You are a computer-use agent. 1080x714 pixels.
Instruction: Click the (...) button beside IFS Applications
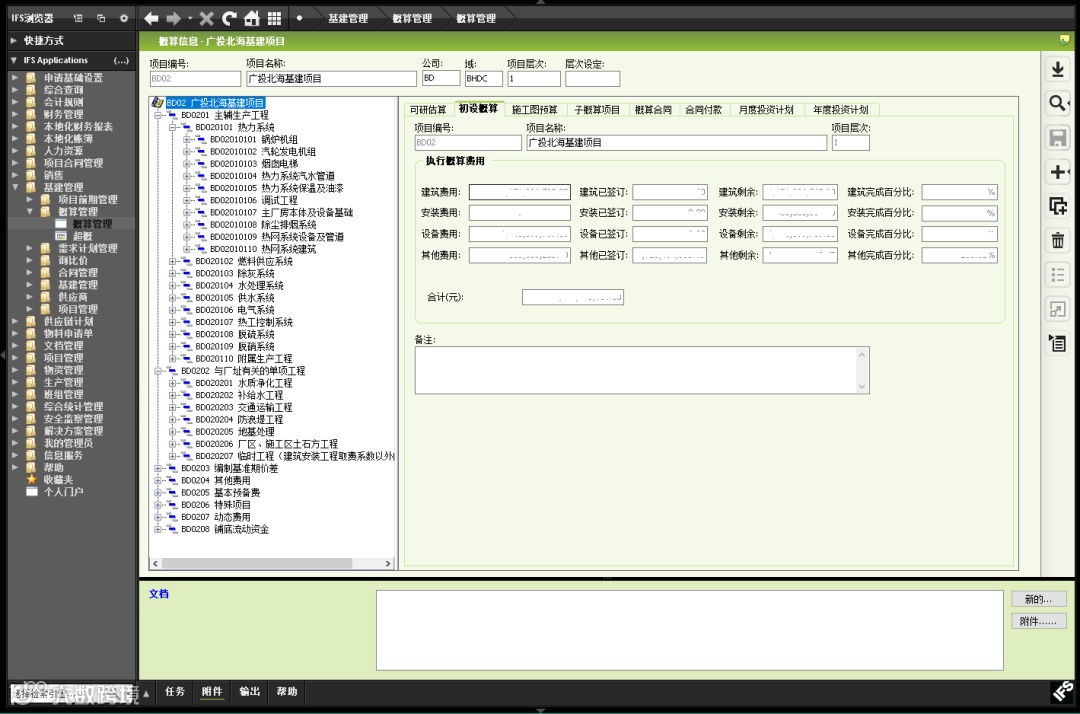click(121, 61)
